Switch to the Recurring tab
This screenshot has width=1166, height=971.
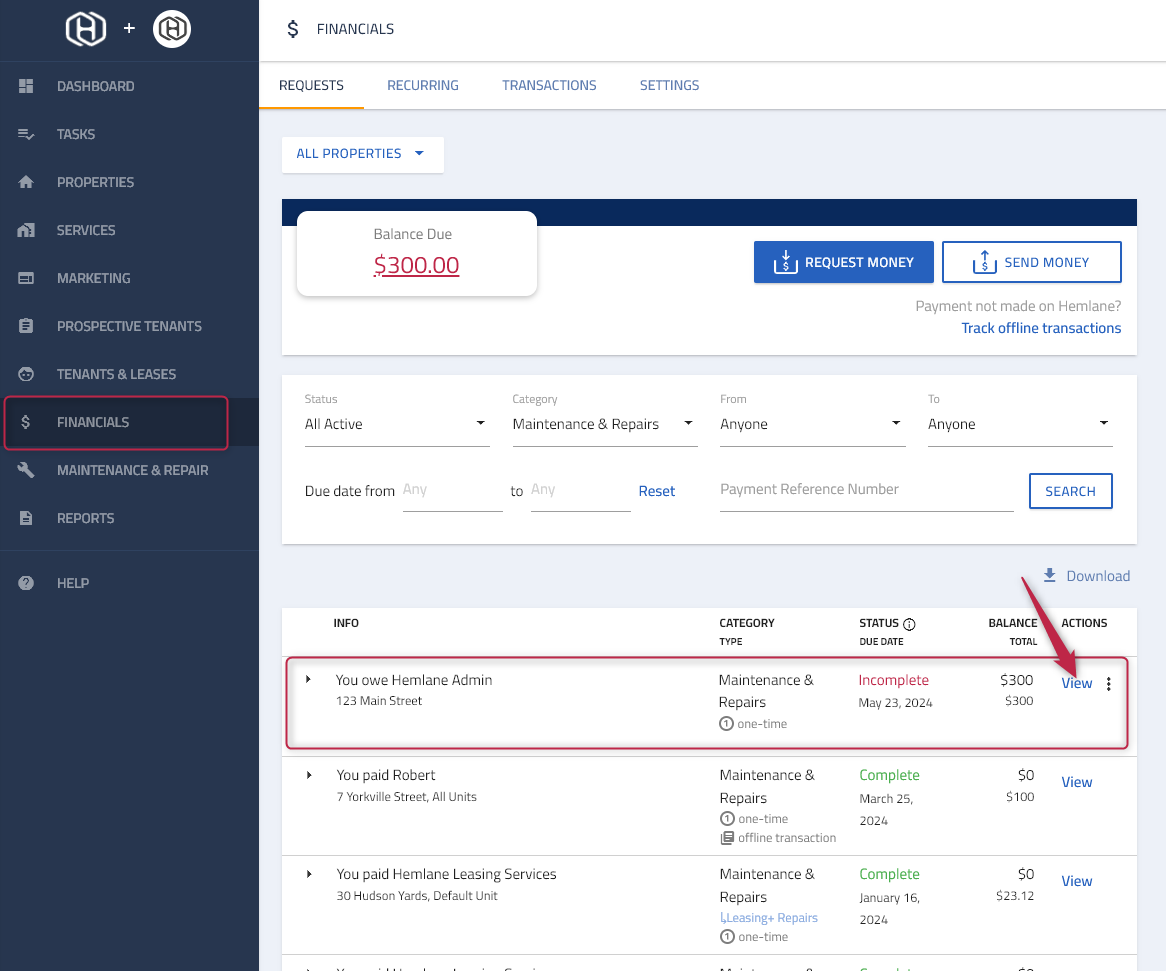tap(422, 86)
